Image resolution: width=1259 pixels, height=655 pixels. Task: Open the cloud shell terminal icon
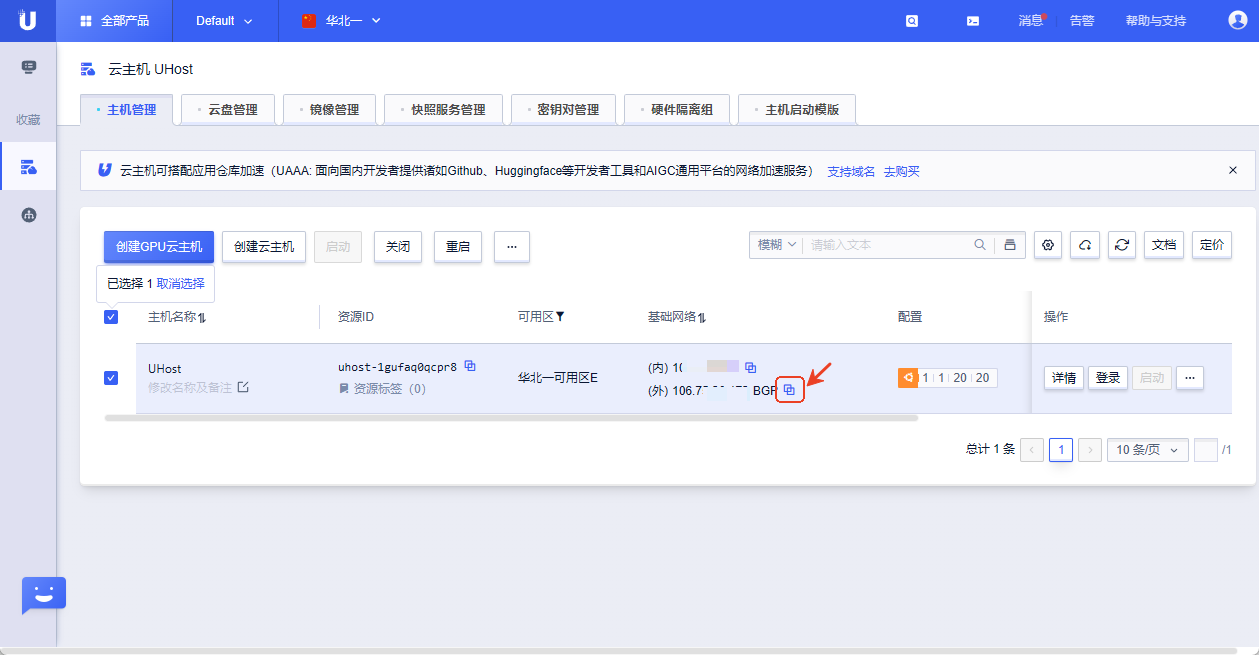click(973, 21)
